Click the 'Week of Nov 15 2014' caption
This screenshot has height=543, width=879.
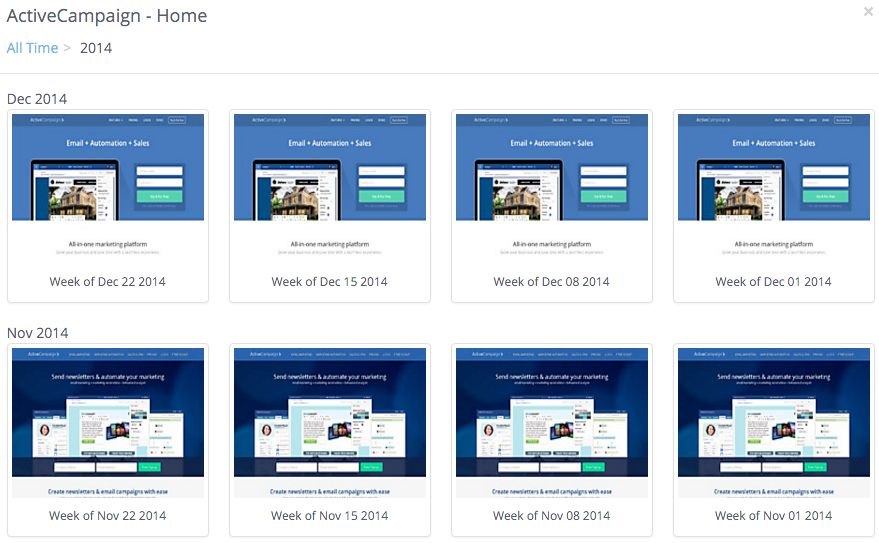[x=330, y=516]
